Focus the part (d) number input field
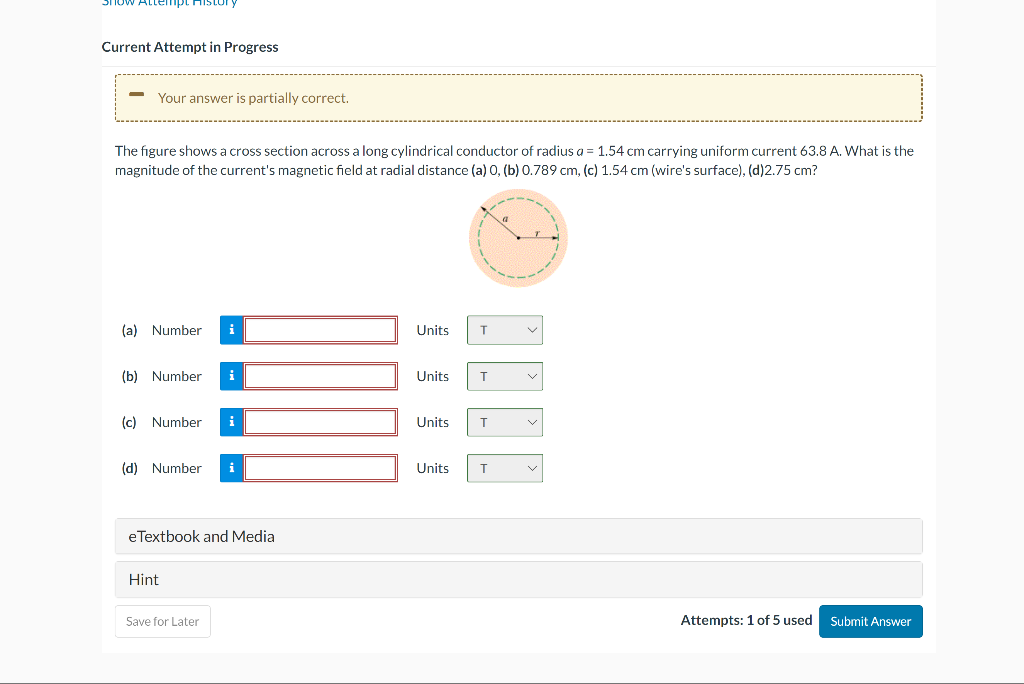1024x684 pixels. [320, 468]
